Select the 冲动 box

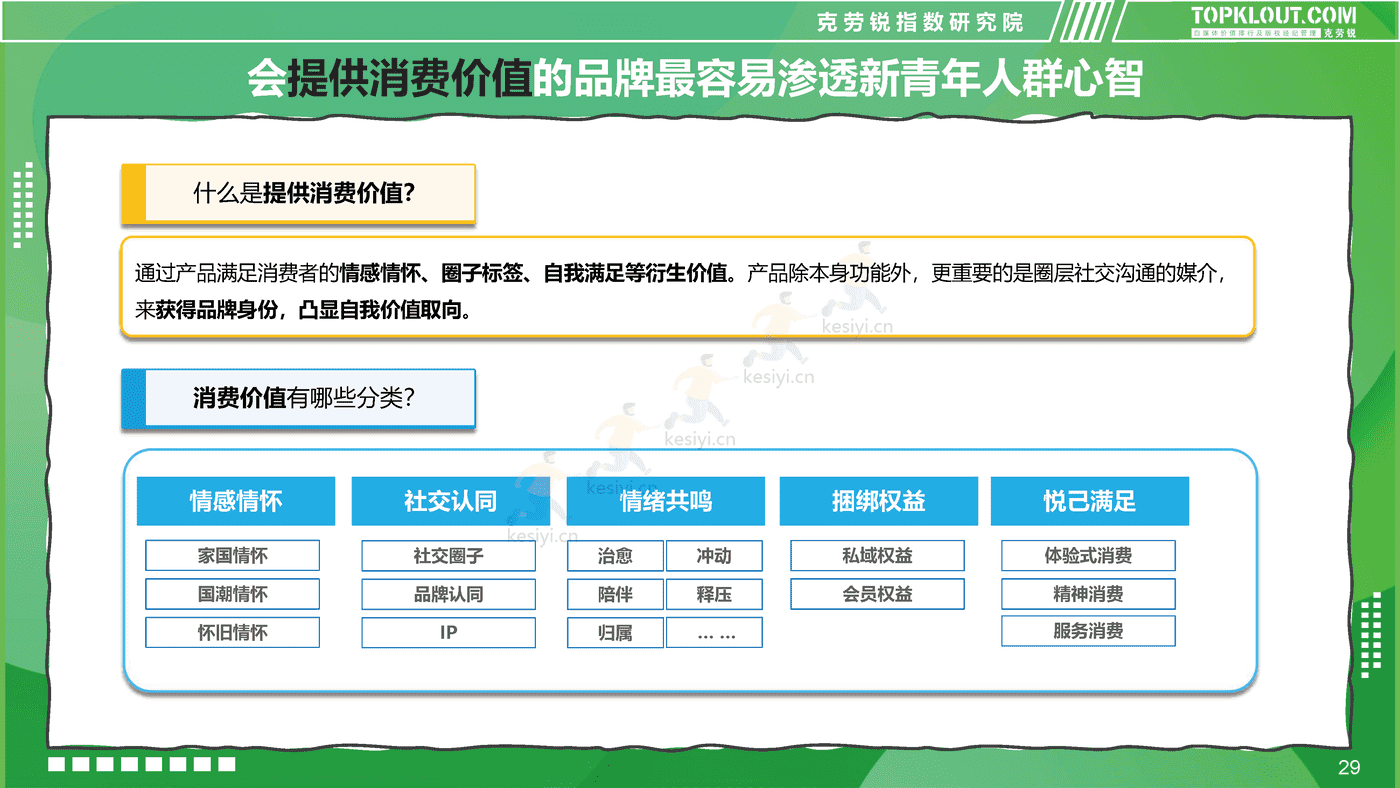pyautogui.click(x=714, y=556)
